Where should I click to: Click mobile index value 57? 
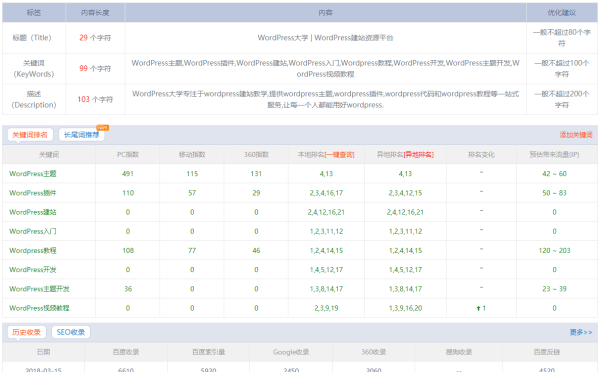click(x=192, y=193)
